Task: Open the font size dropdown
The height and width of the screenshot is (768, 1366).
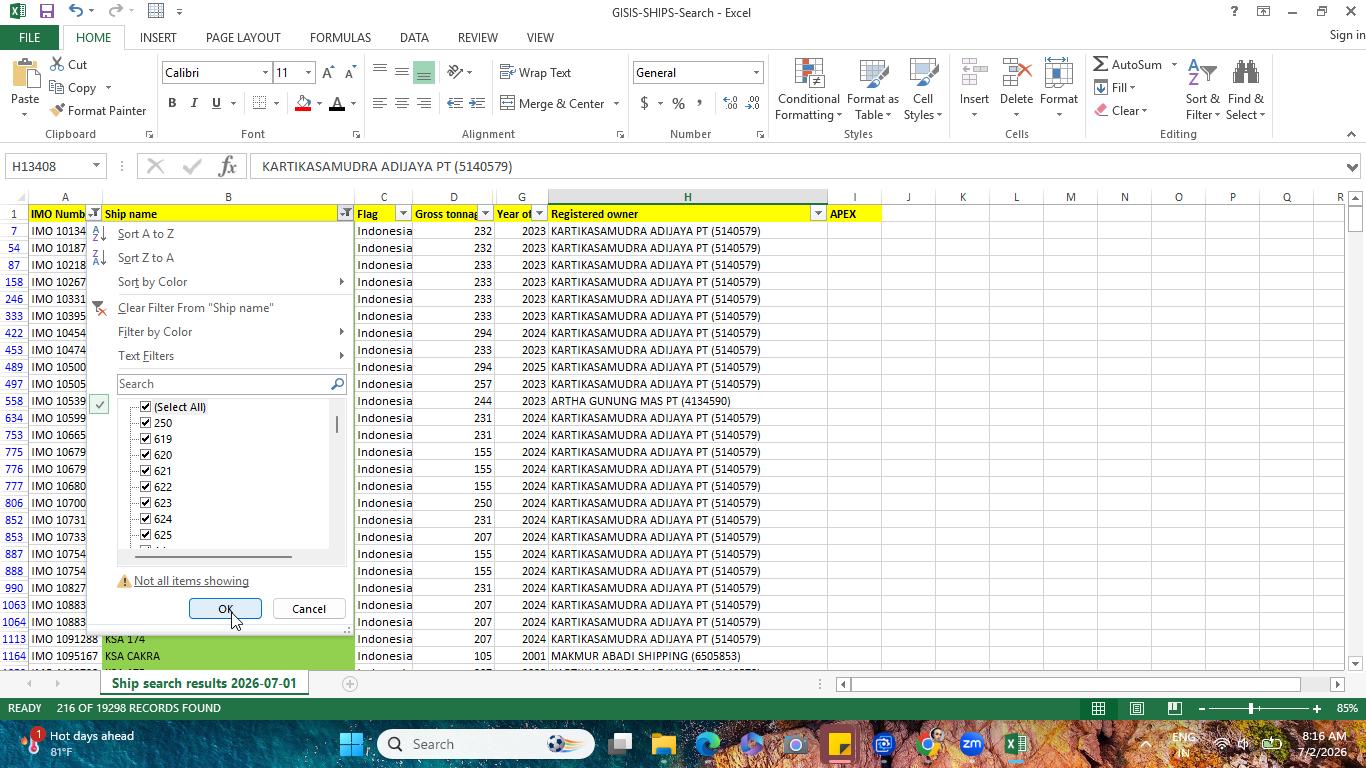Action: (x=308, y=73)
